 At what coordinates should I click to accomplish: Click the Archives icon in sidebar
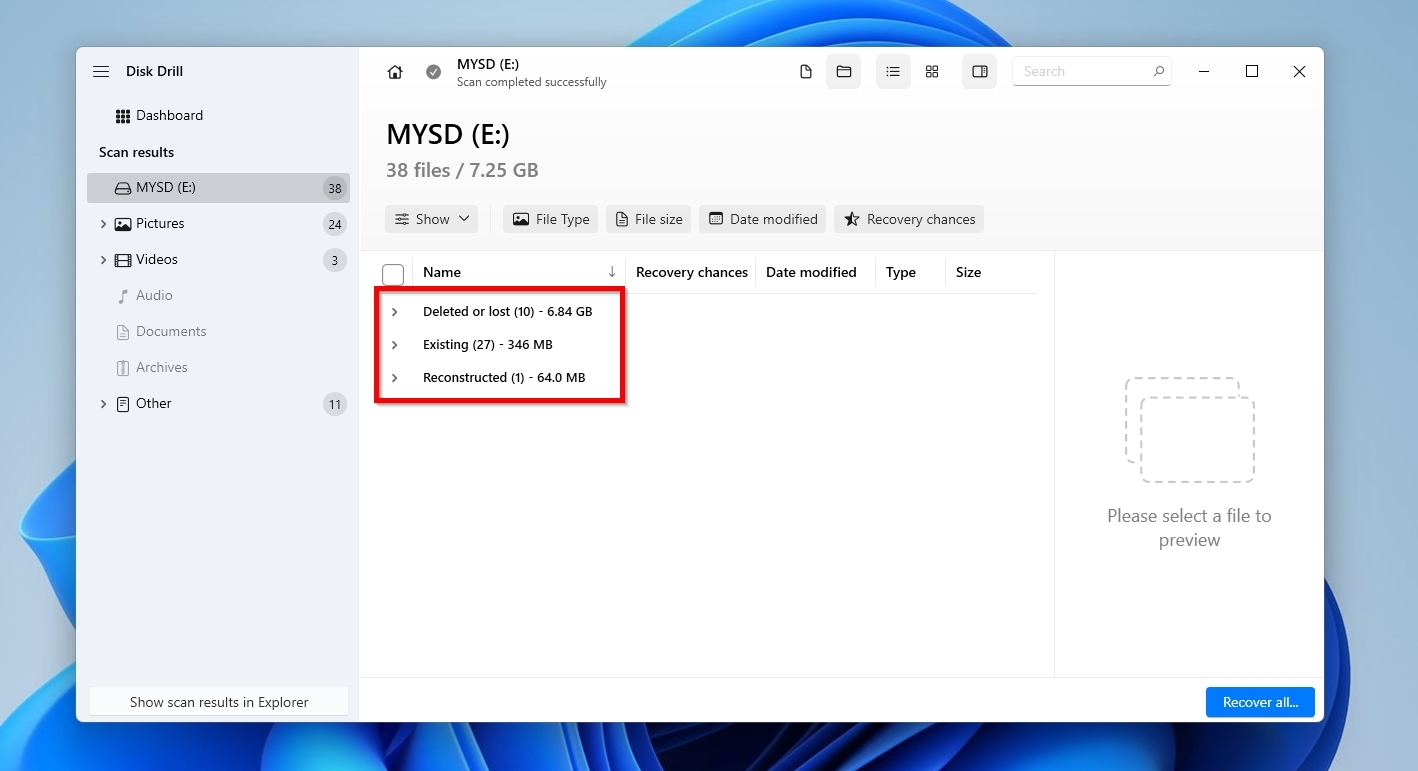coord(123,368)
